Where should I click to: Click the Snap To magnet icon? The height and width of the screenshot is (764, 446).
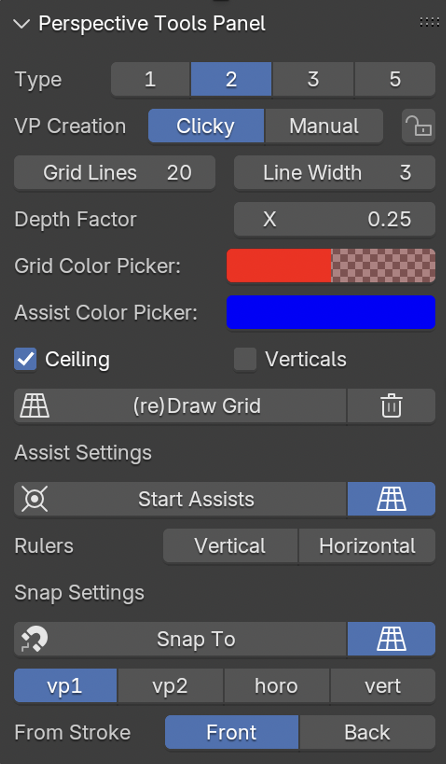pyautogui.click(x=35, y=639)
